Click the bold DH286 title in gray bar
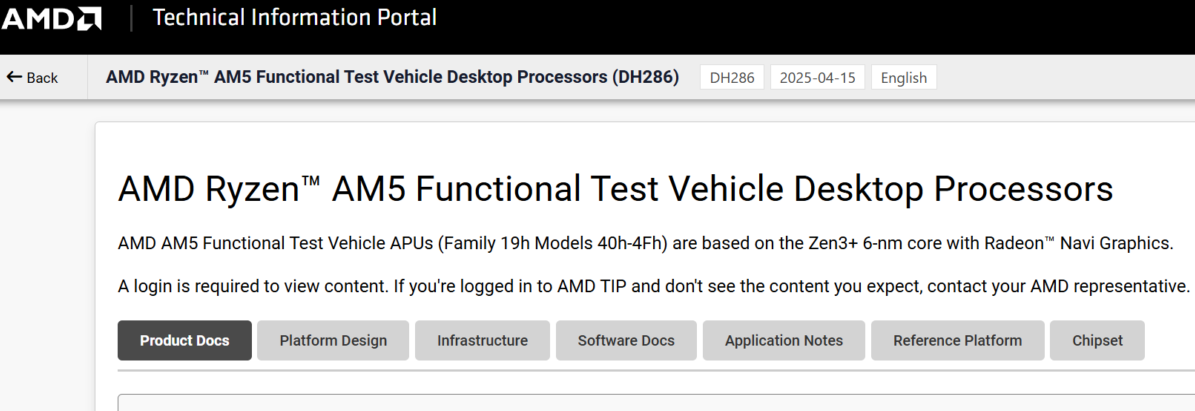The height and width of the screenshot is (411, 1195). click(392, 78)
